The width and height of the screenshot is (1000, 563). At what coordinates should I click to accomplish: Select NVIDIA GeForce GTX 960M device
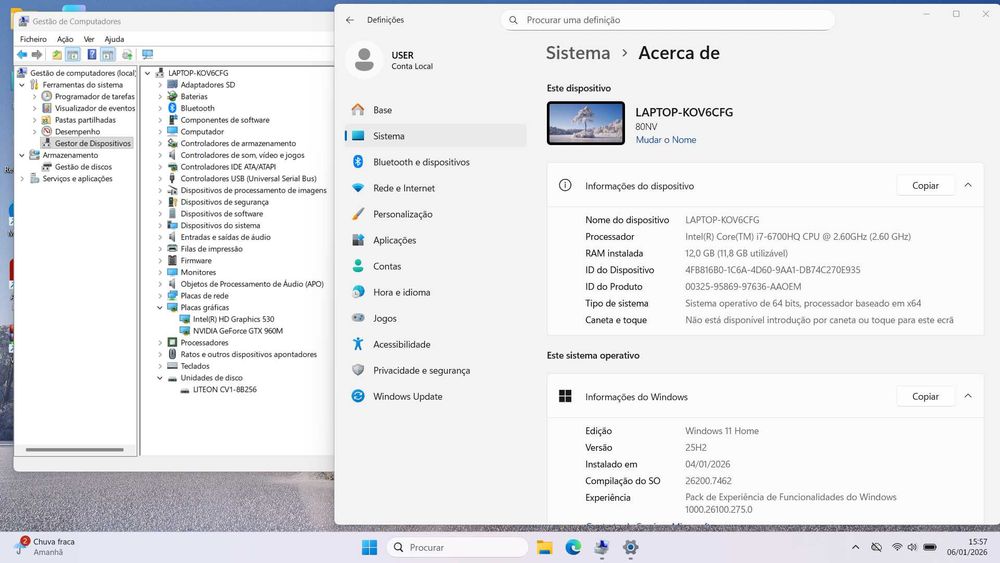pyautogui.click(x=237, y=331)
